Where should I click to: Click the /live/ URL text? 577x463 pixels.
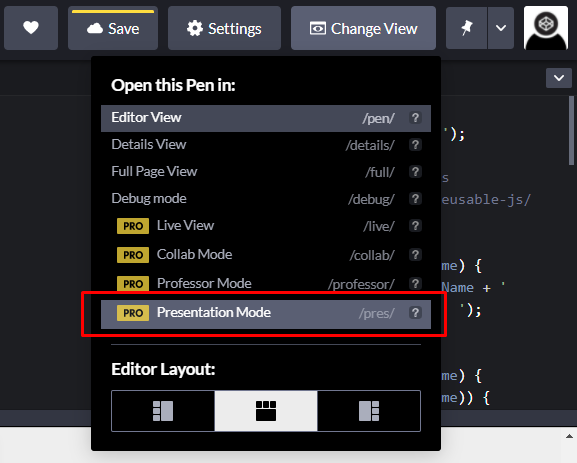tap(379, 226)
